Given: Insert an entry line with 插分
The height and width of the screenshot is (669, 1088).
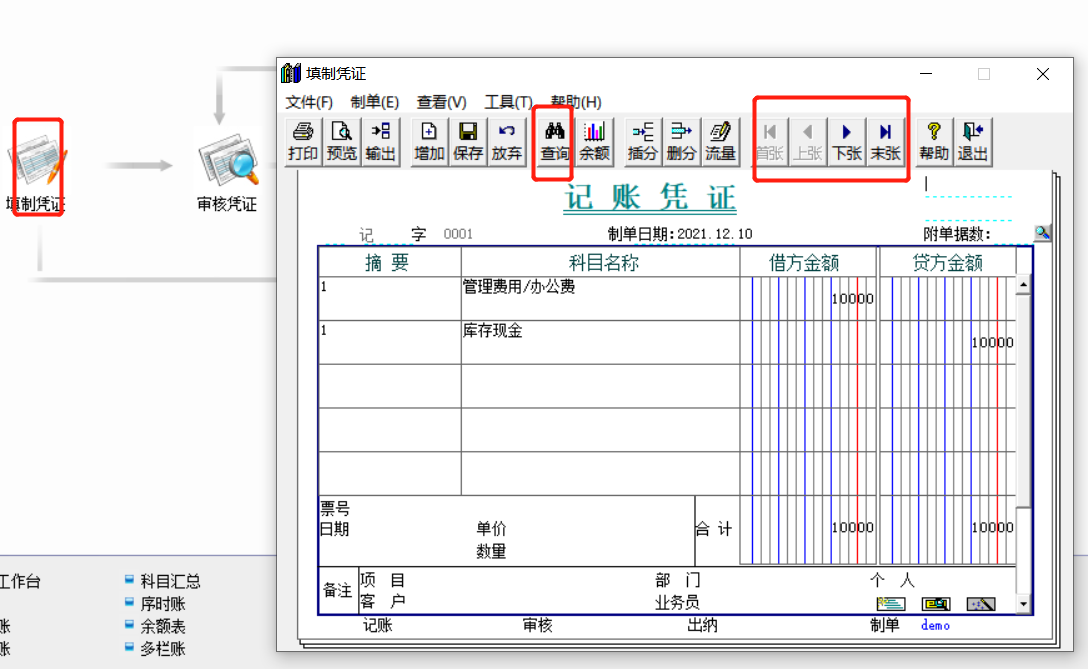Looking at the screenshot, I should [x=642, y=142].
